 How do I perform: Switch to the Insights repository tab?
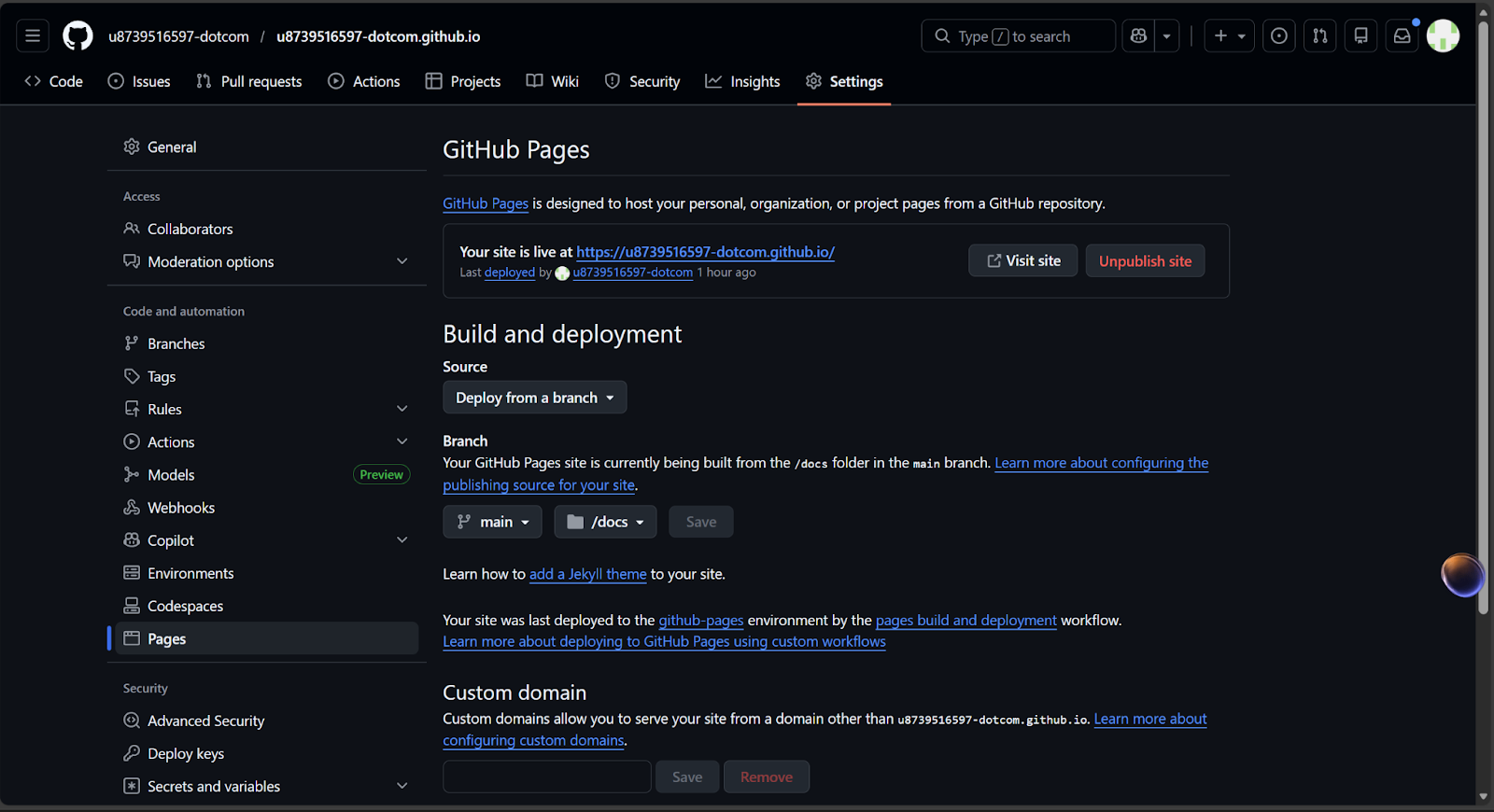coord(742,82)
